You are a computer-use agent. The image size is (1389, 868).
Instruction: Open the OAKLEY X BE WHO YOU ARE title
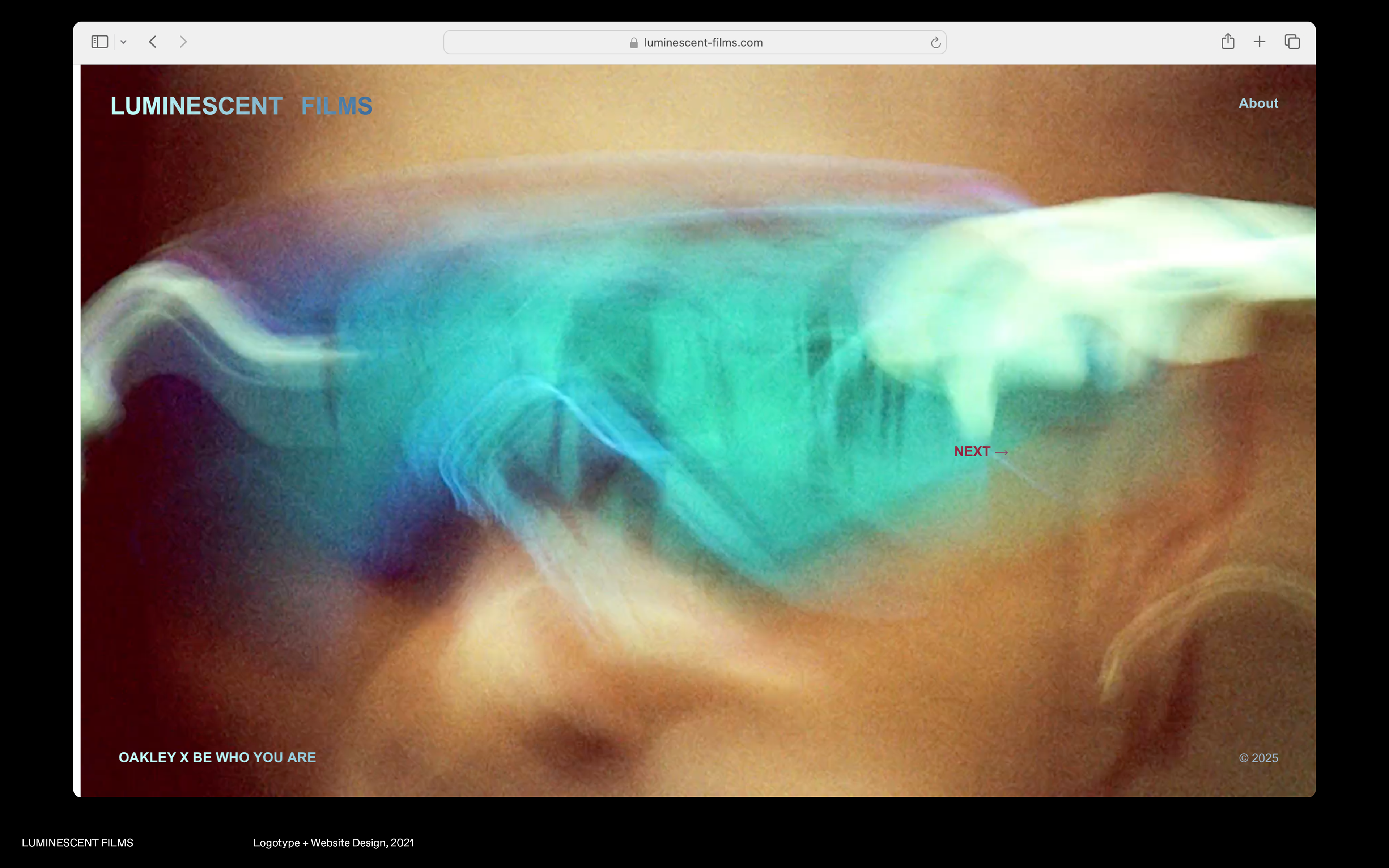(217, 757)
